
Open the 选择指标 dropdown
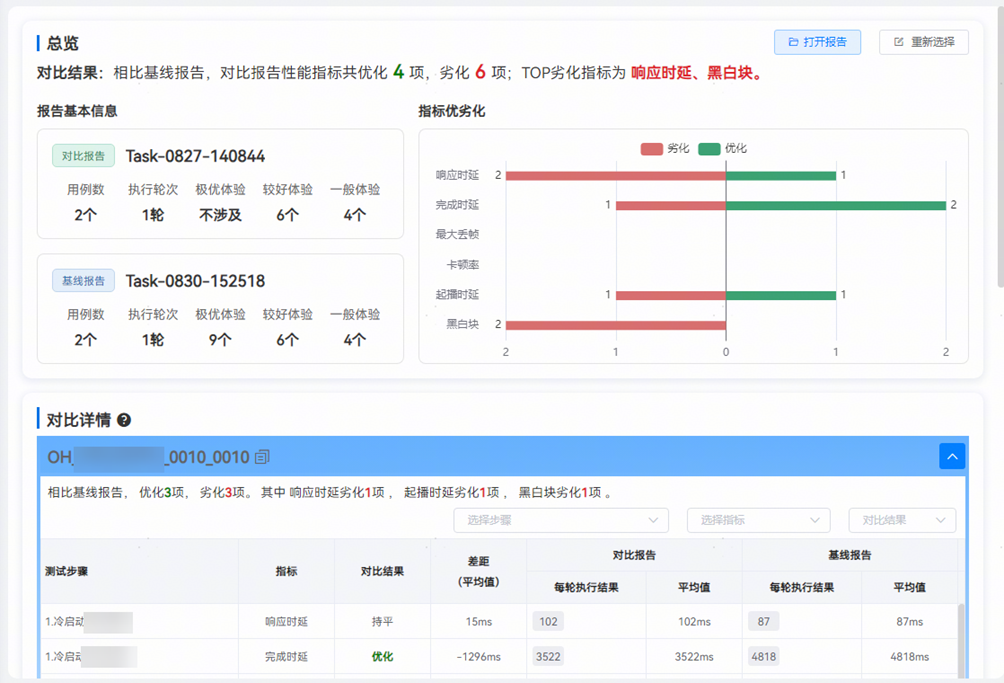(x=758, y=520)
